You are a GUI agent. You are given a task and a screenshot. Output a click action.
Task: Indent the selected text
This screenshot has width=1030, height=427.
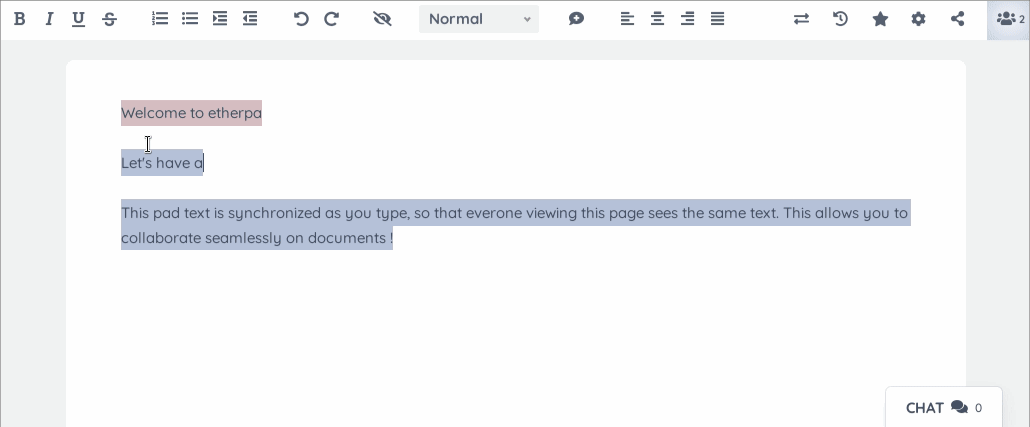tap(220, 19)
